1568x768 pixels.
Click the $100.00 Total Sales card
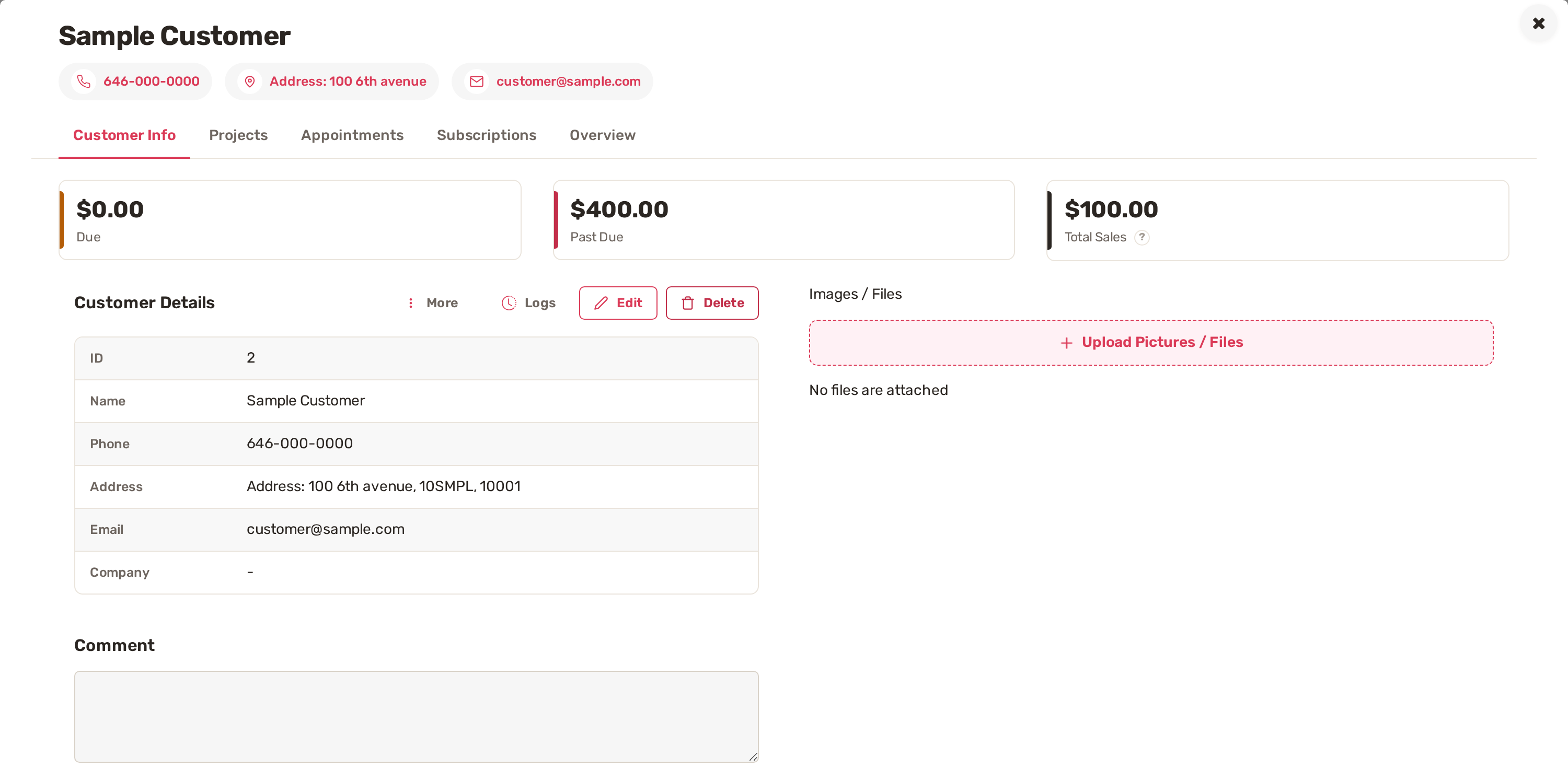pyautogui.click(x=1277, y=219)
